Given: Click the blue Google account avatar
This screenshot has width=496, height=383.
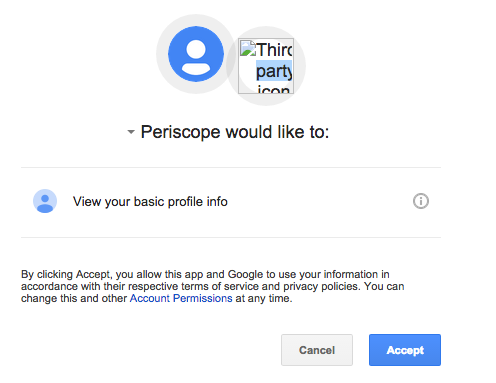Looking at the screenshot, I should (x=196, y=54).
